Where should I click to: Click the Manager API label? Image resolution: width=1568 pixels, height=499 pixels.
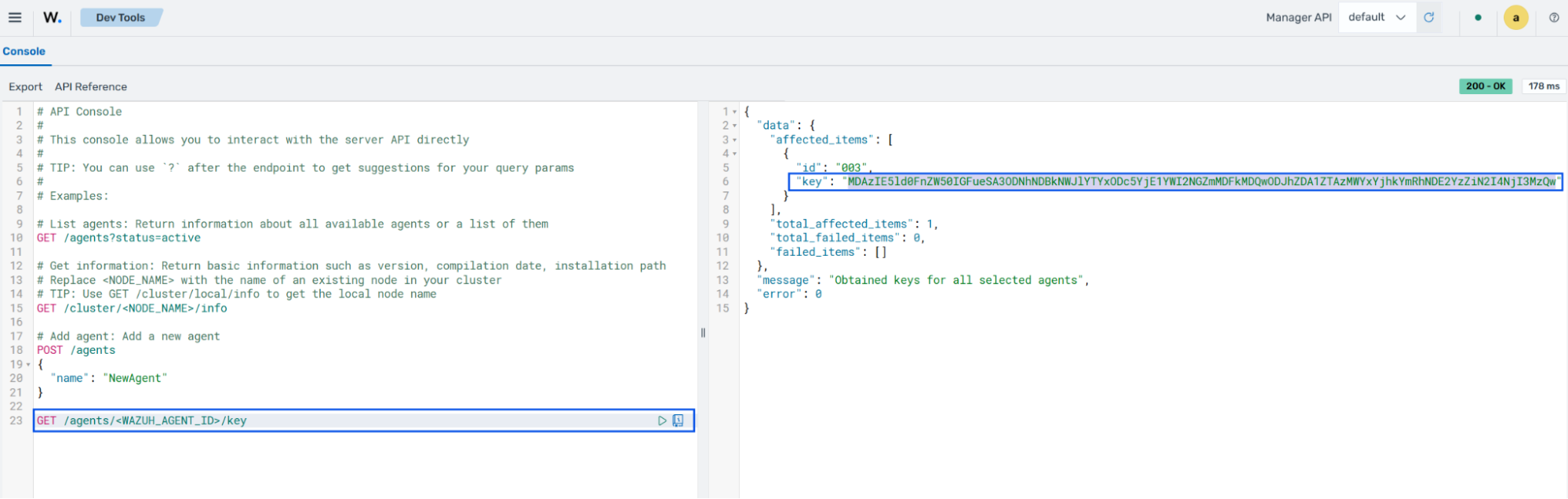click(x=1298, y=17)
